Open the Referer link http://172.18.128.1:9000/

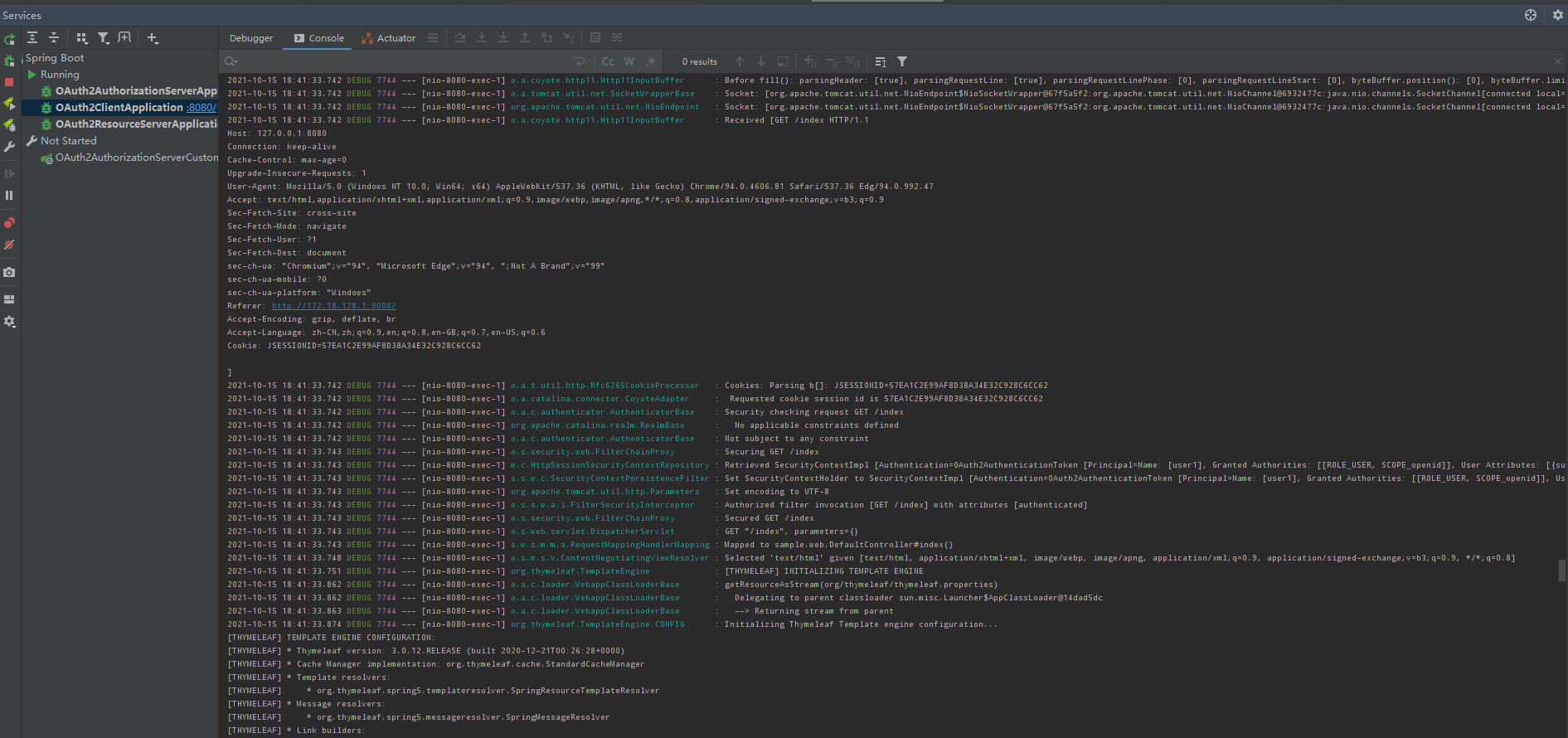point(333,306)
